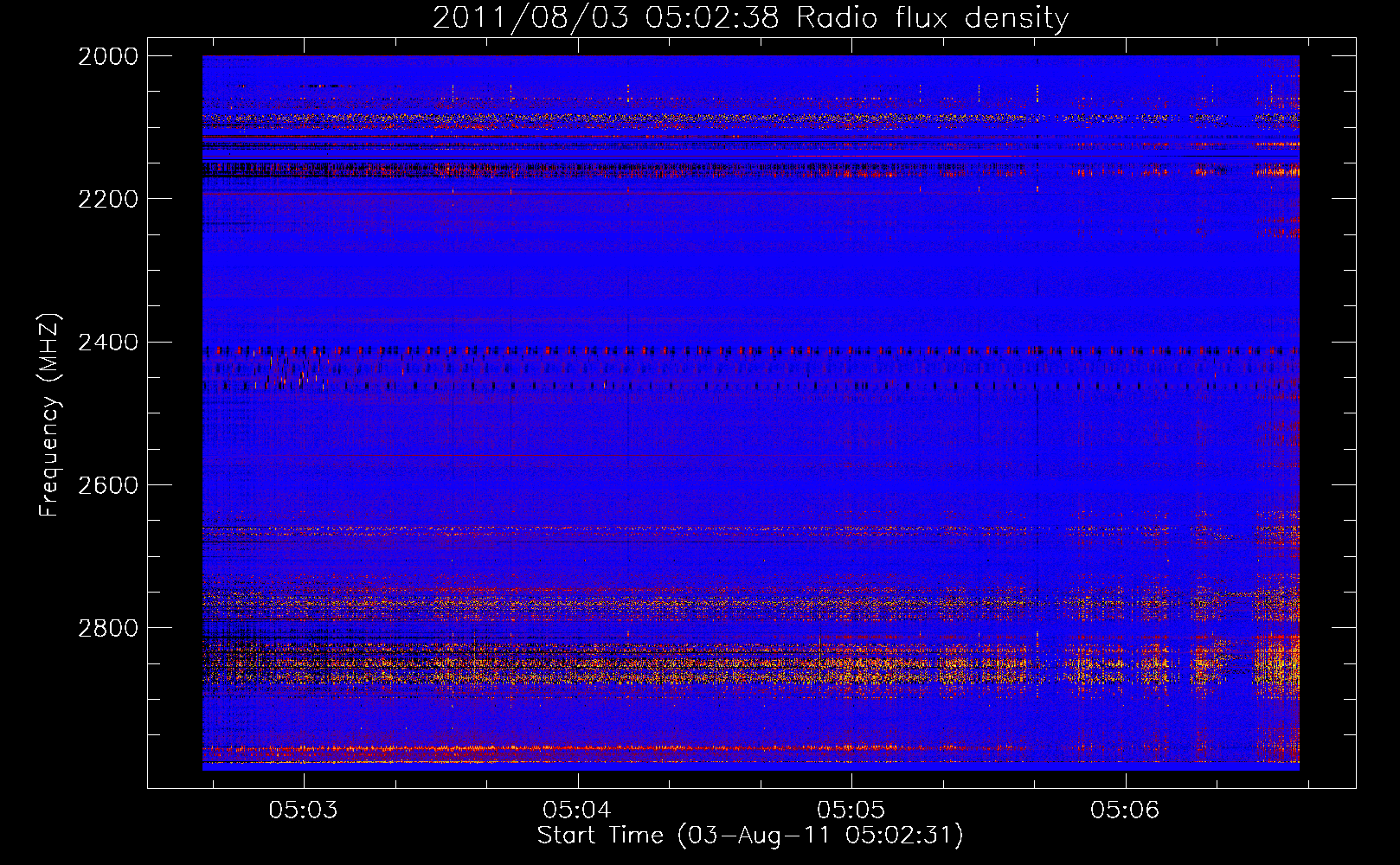This screenshot has height=865, width=1400.
Task: Select the 2000 frequency axis label
Action: [108, 56]
